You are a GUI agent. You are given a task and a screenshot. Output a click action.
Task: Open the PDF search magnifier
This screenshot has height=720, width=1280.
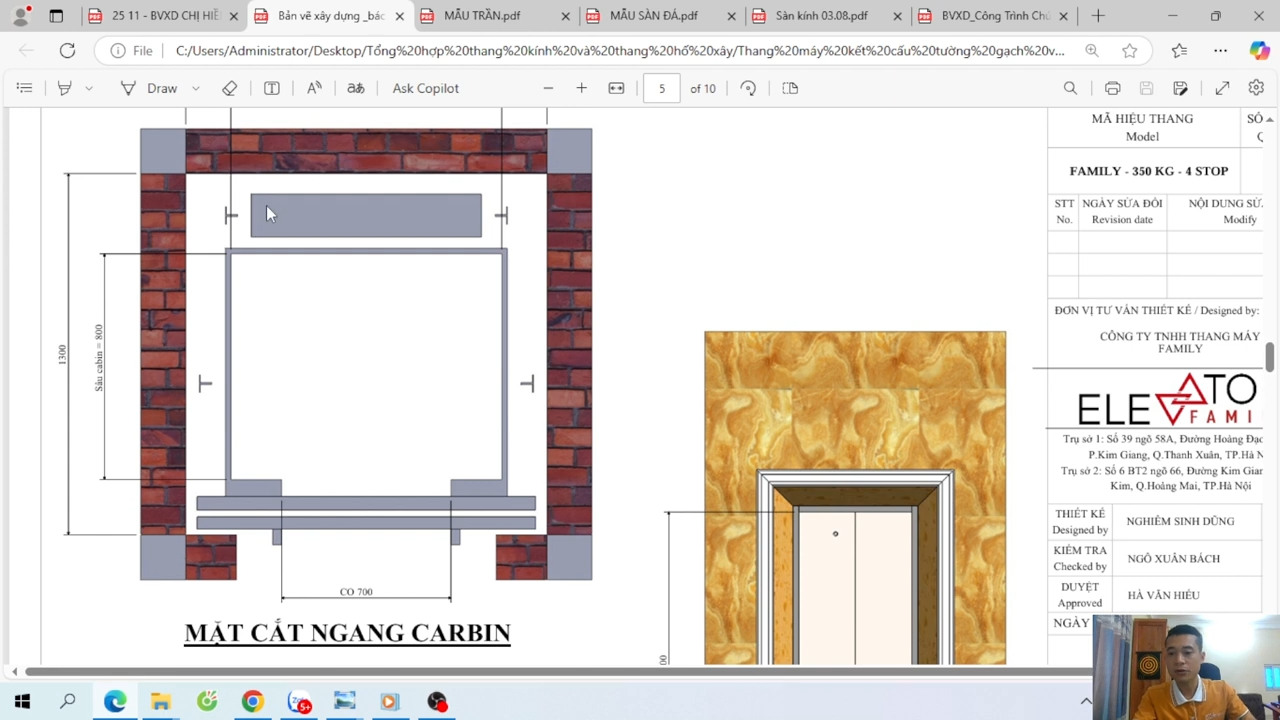pos(1070,88)
